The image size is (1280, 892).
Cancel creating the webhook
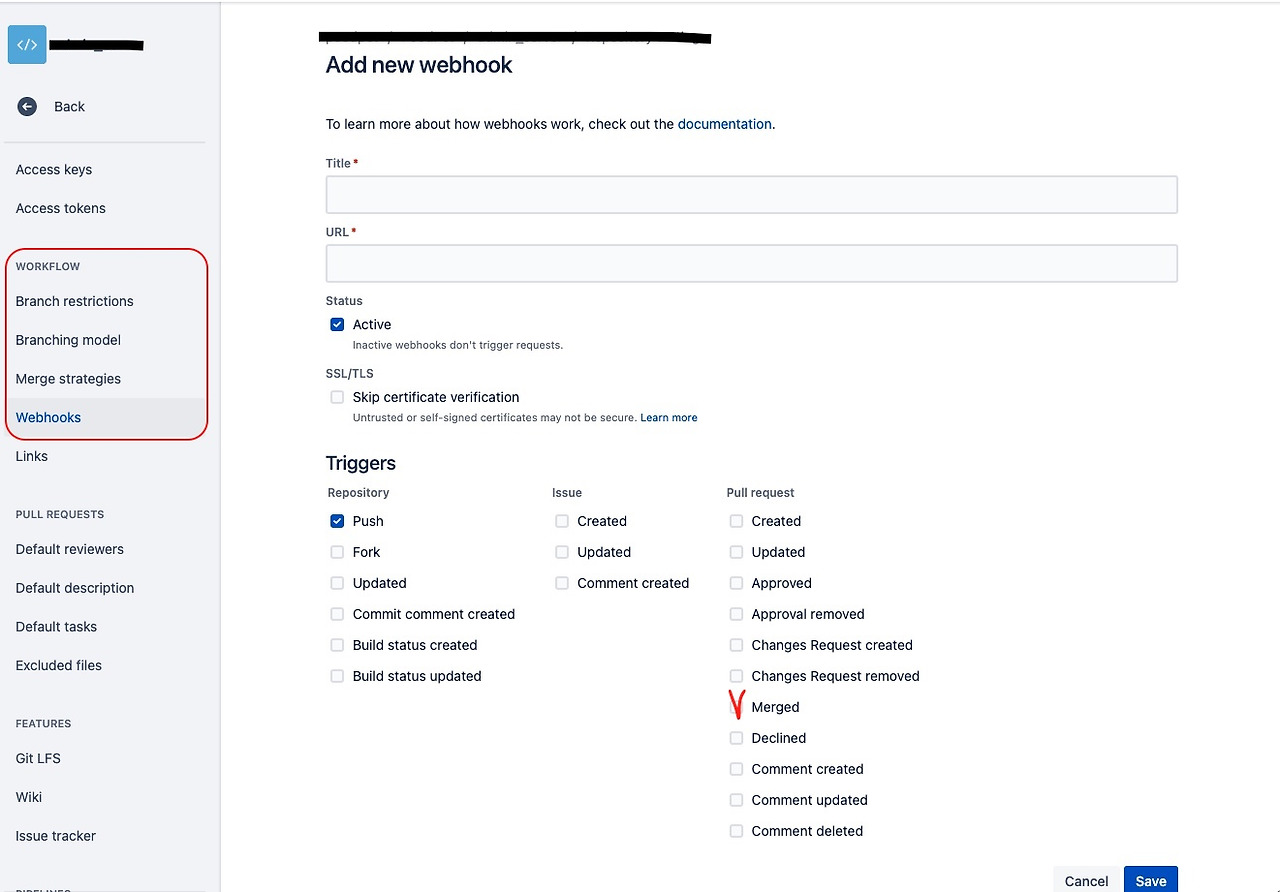point(1086,881)
